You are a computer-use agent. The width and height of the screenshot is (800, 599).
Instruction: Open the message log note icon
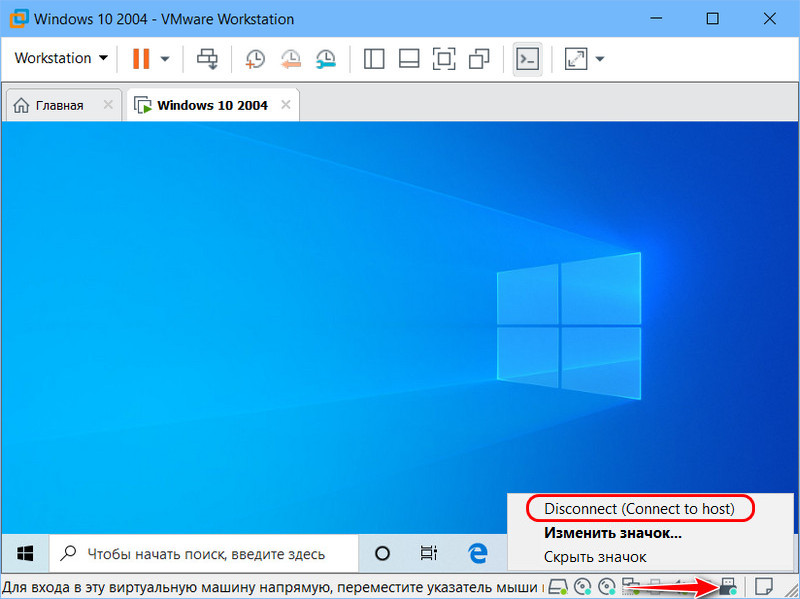tap(764, 586)
